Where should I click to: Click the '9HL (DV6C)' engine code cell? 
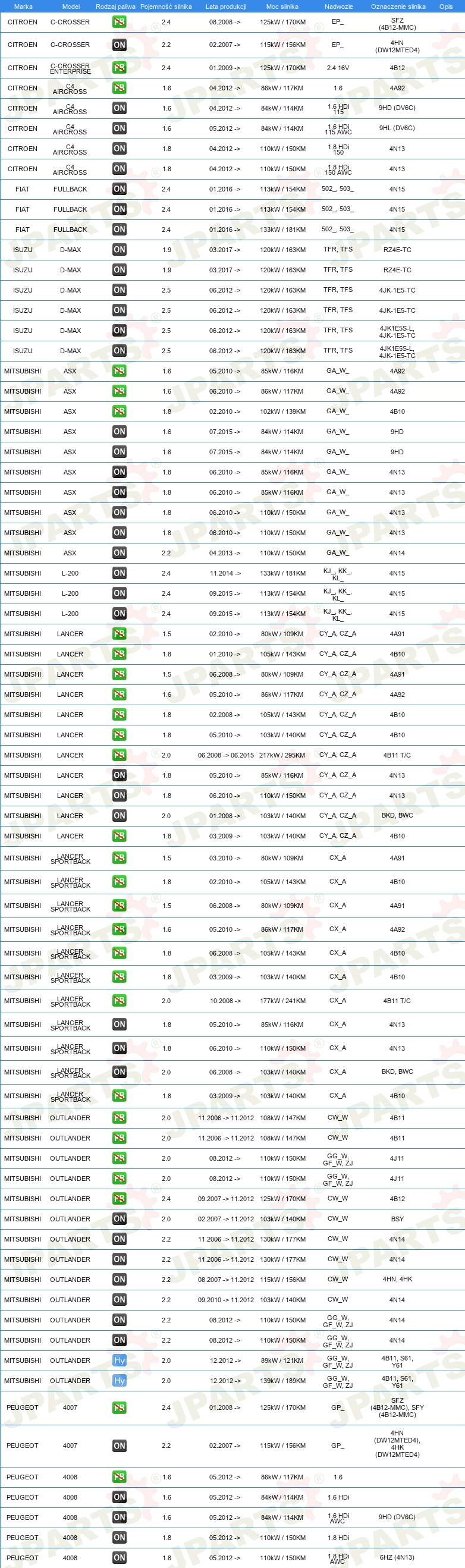(x=397, y=128)
